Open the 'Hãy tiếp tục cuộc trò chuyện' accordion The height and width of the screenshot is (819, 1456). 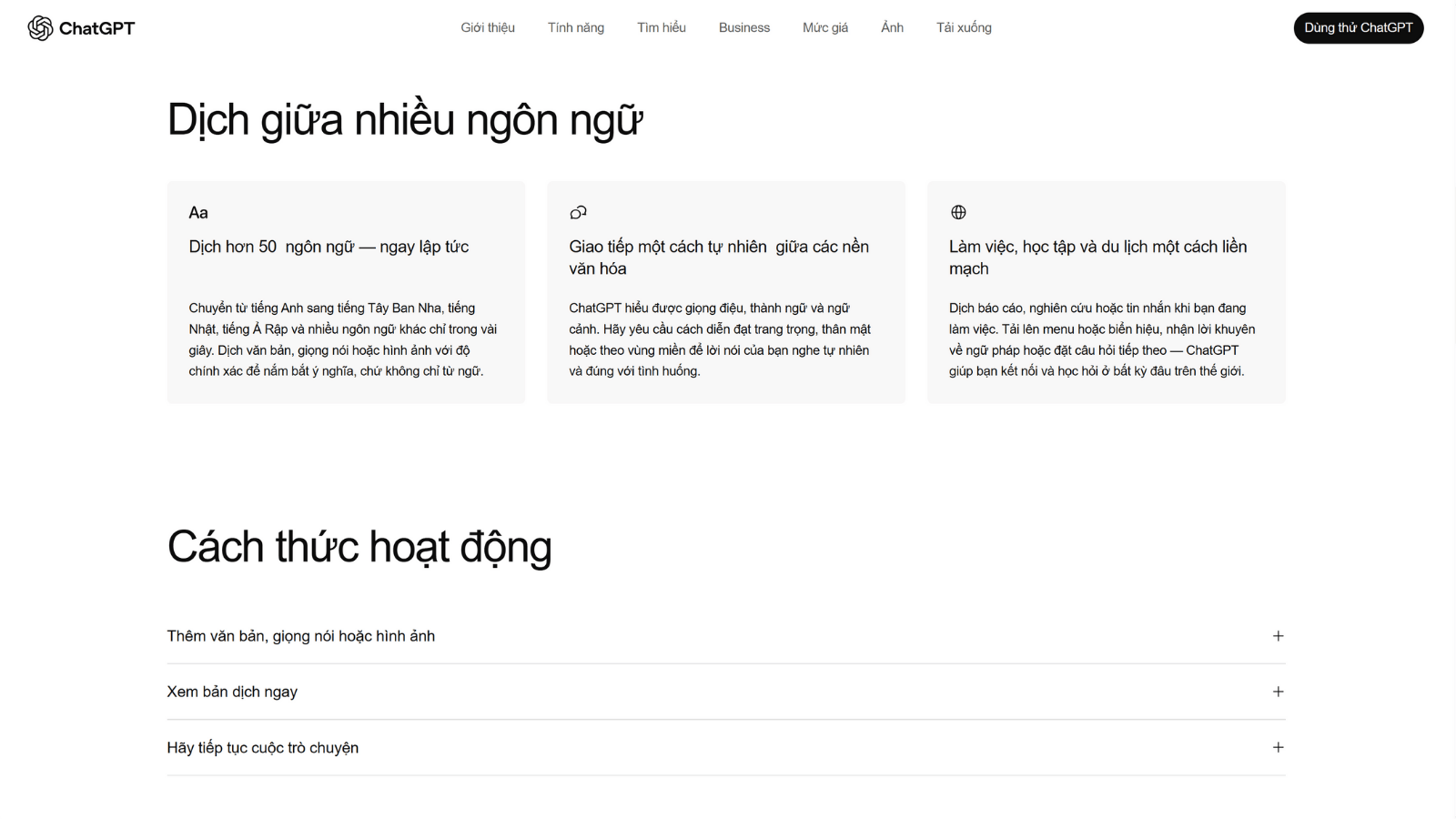click(1279, 747)
